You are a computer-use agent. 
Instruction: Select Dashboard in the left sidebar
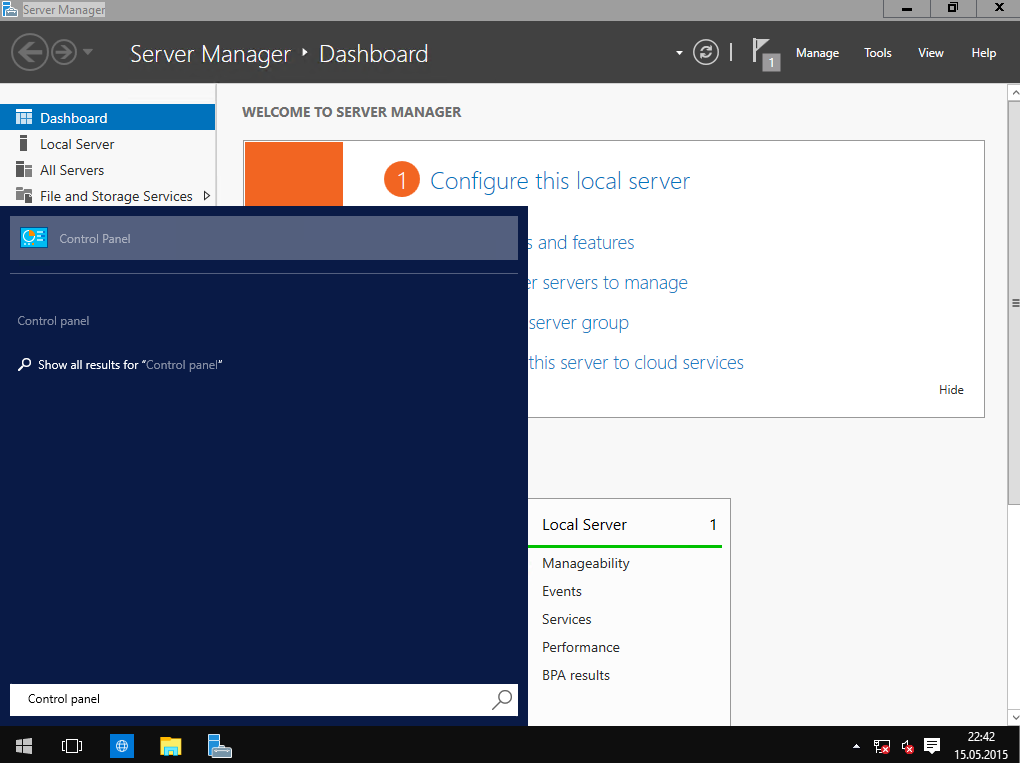107,118
